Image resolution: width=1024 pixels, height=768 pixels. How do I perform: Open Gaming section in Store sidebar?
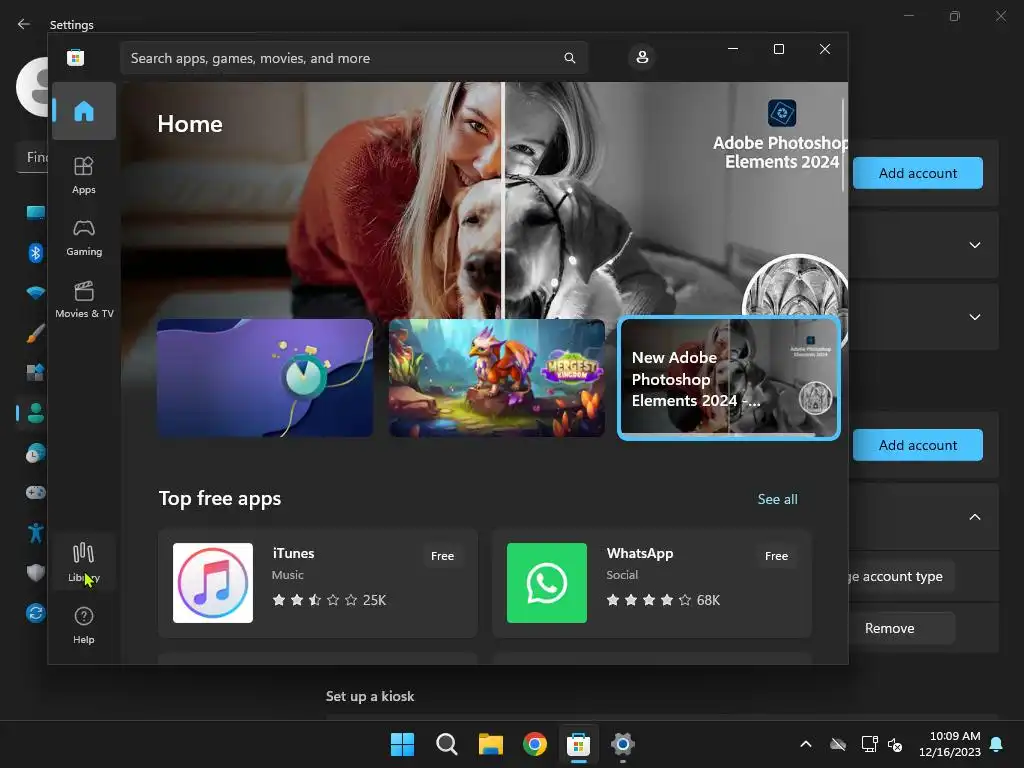click(x=84, y=237)
